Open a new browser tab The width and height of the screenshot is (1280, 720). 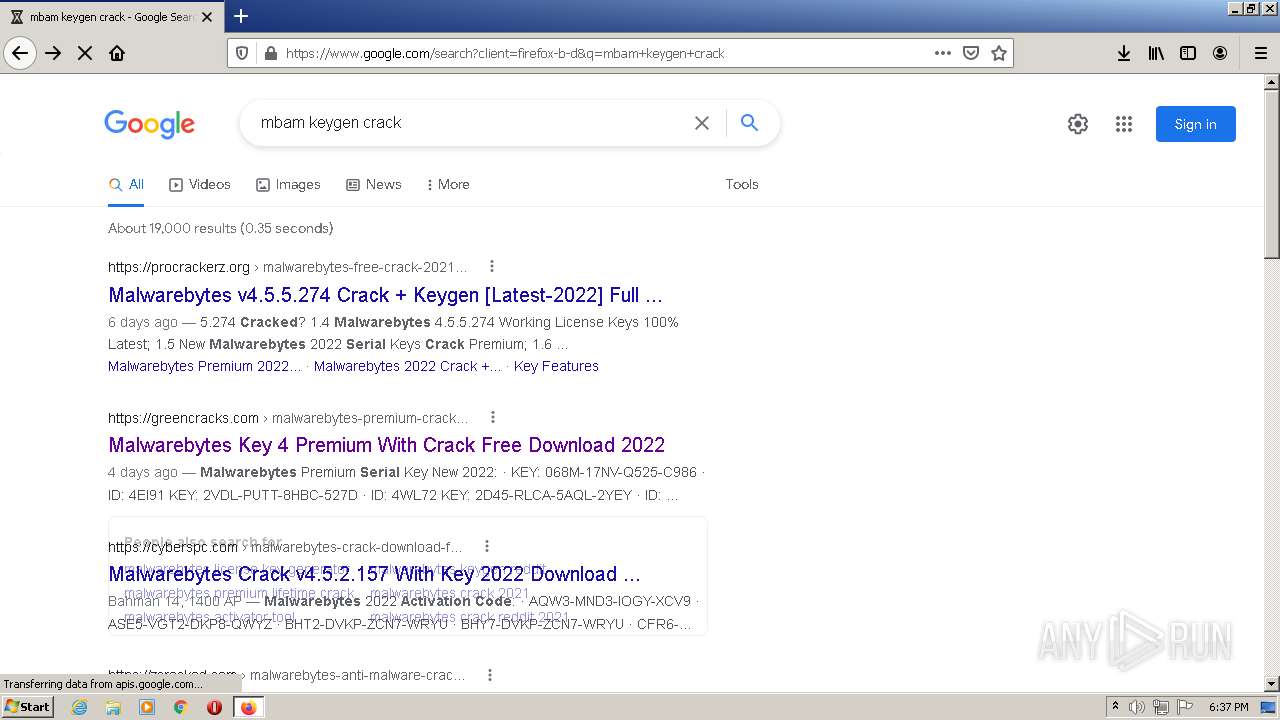click(x=241, y=16)
